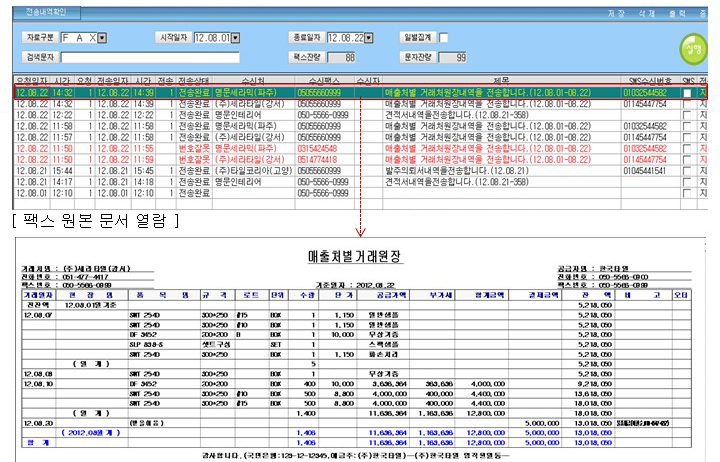Focus the 검색문자 search input field
This screenshot has height=462, width=720.
pyautogui.click(x=150, y=57)
